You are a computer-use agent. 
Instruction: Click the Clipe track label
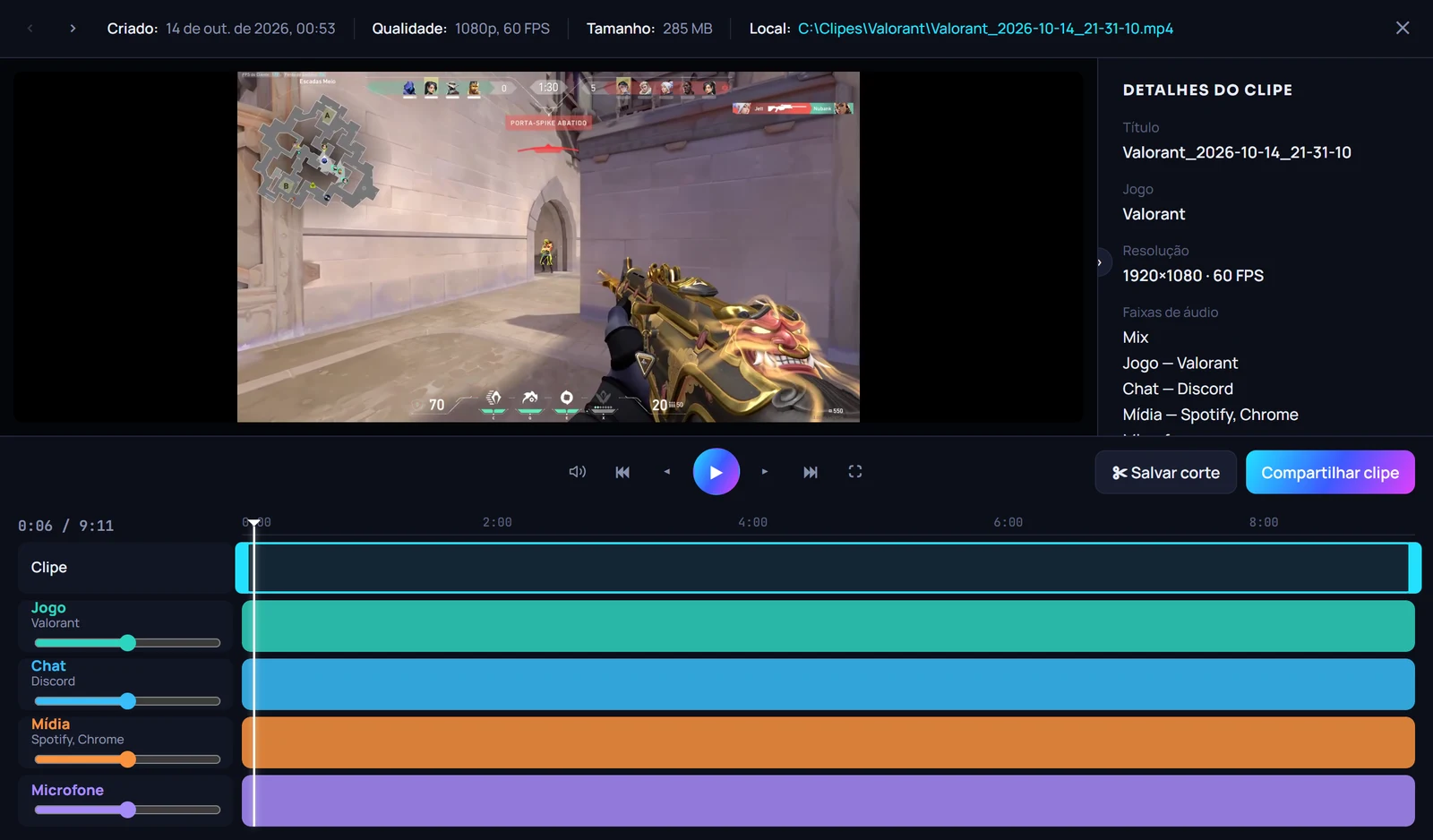pos(49,568)
